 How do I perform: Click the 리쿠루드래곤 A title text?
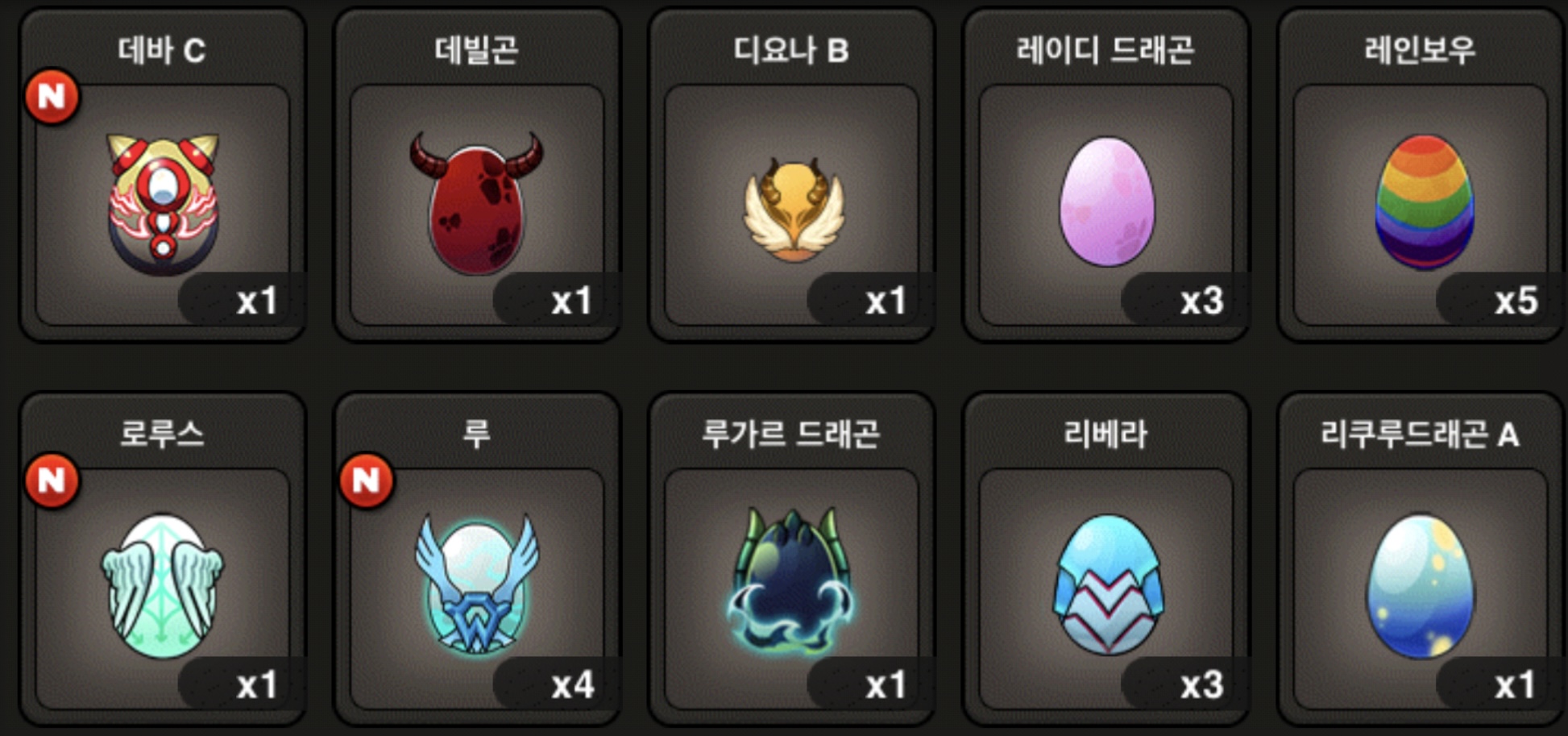point(1420,435)
